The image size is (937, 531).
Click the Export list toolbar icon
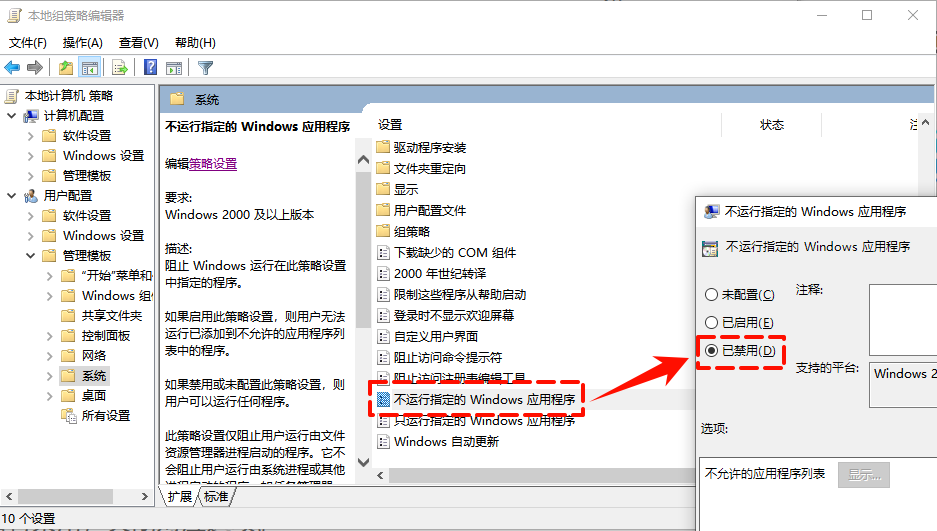click(120, 67)
